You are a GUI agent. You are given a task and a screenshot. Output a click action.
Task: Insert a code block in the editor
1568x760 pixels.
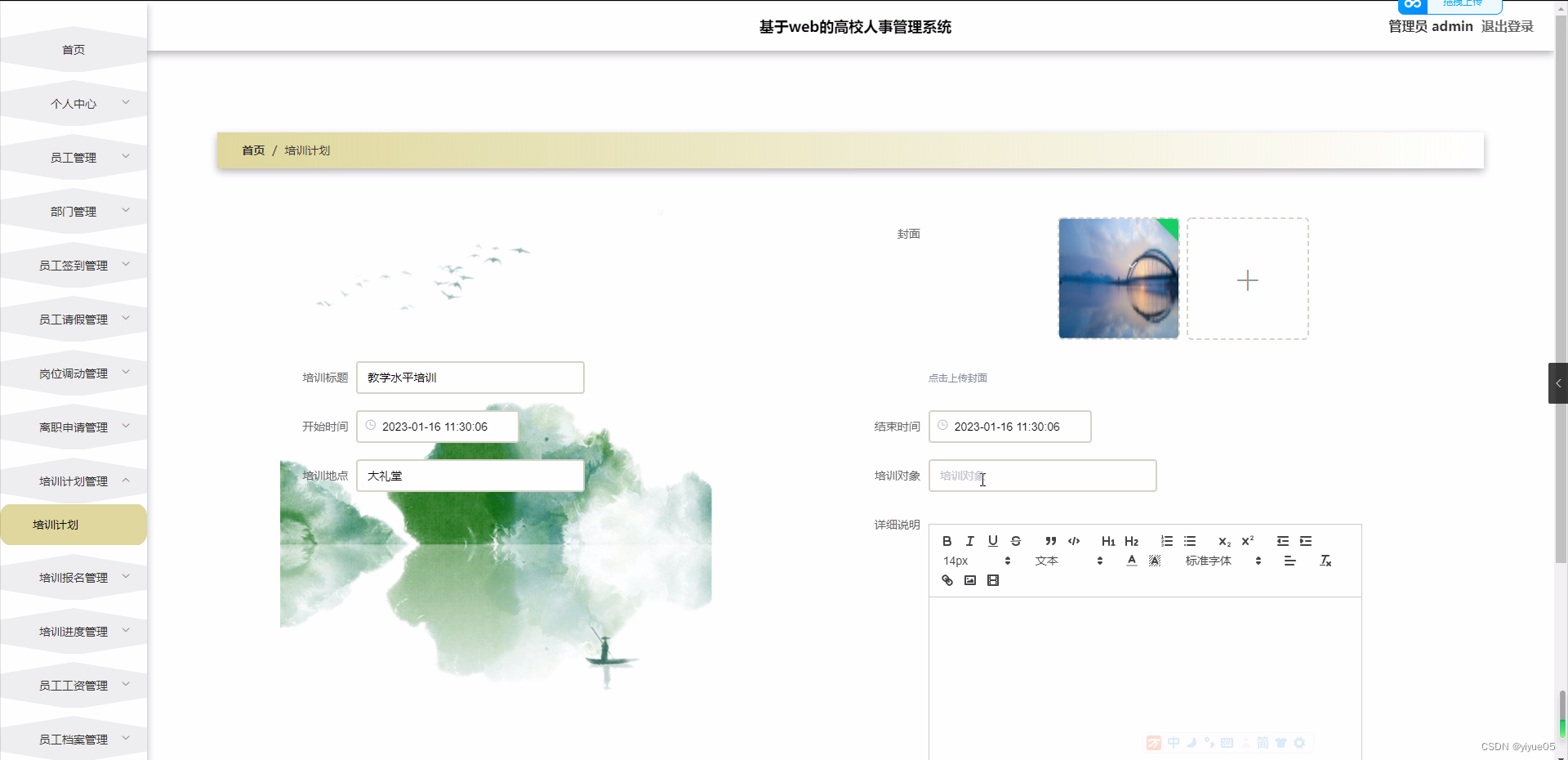[1074, 541]
